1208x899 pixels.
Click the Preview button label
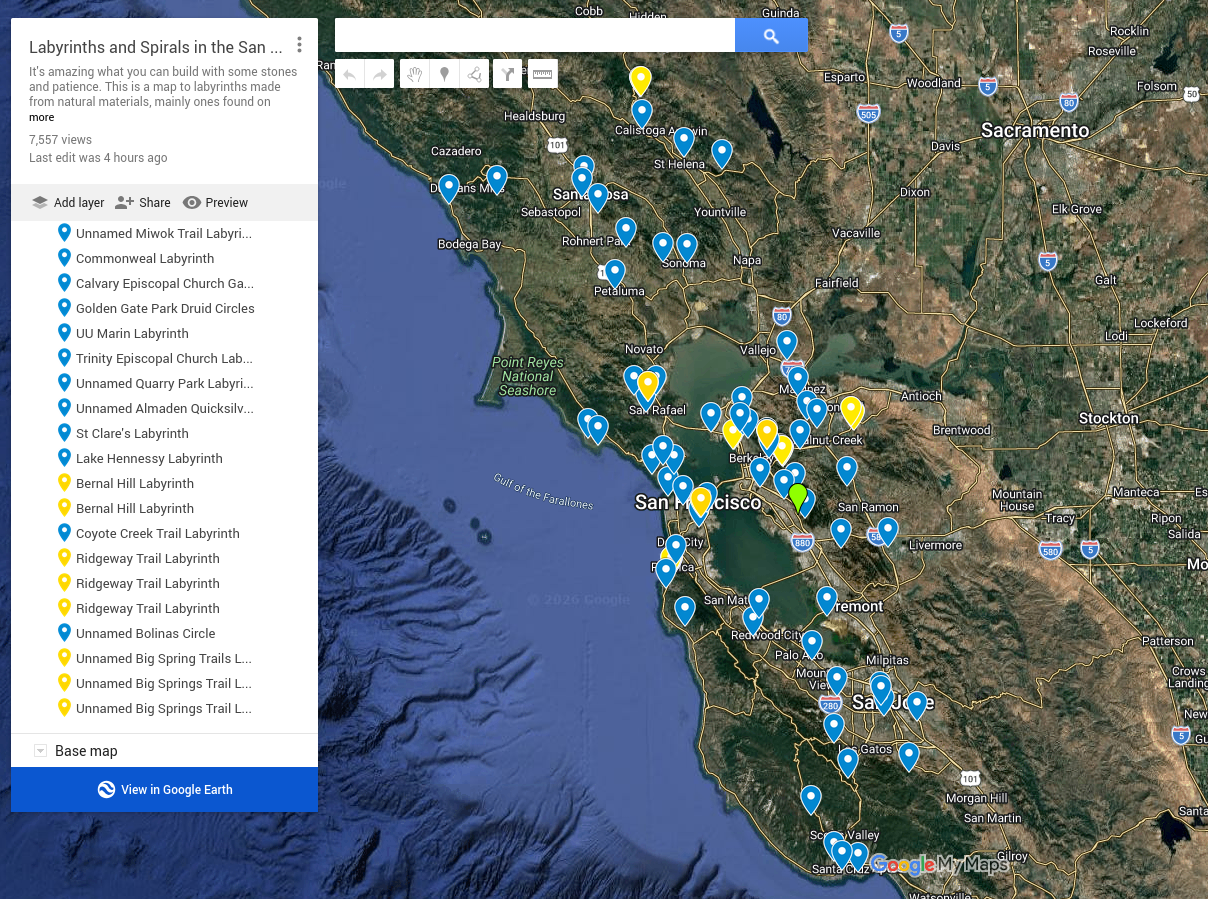click(227, 202)
